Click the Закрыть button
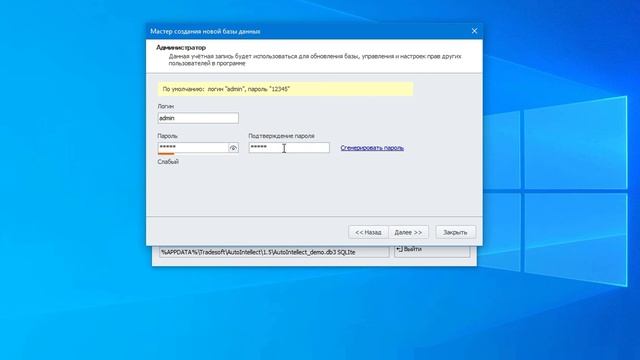The image size is (640, 360). [x=455, y=232]
